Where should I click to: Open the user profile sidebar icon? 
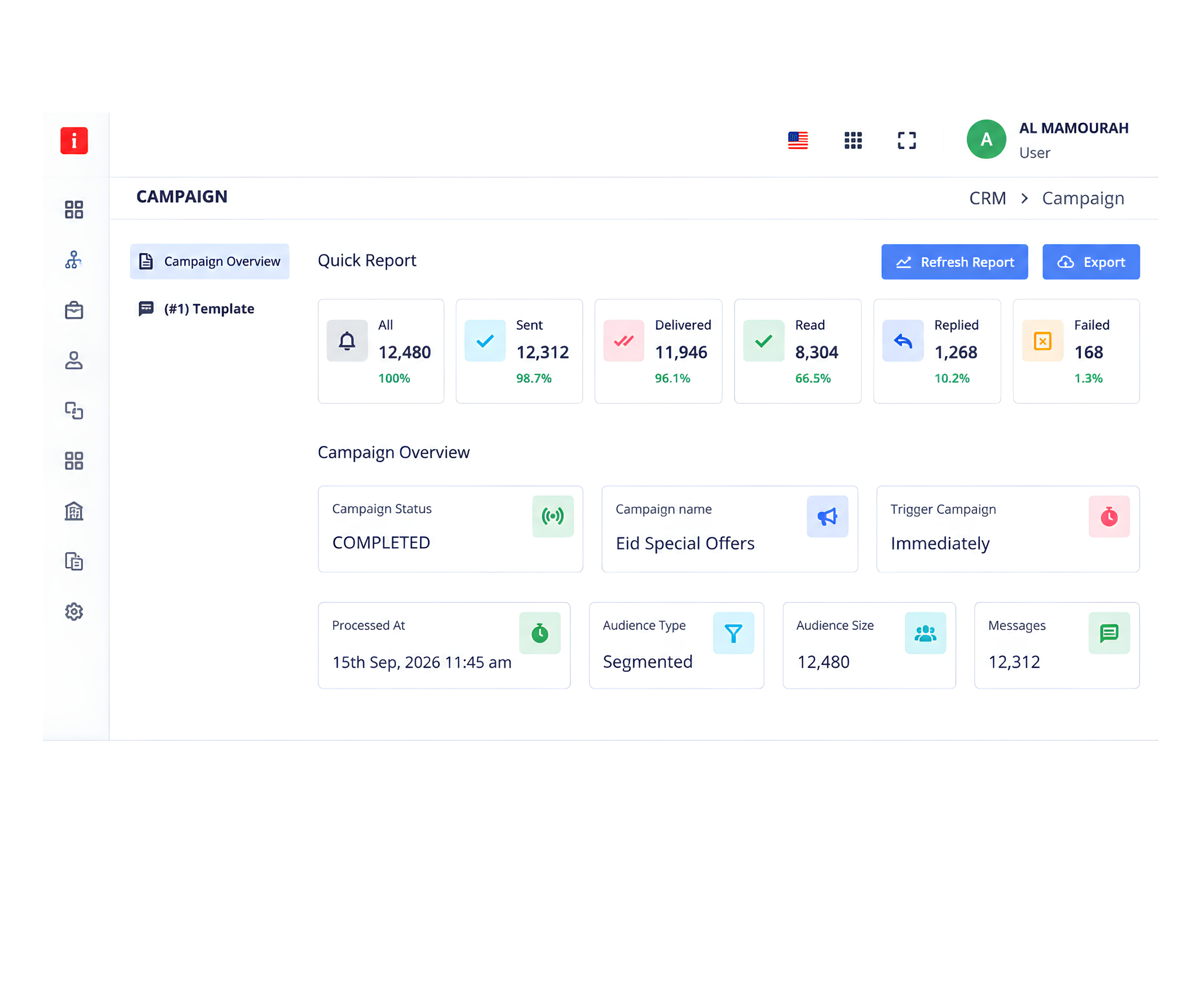pyautogui.click(x=74, y=360)
